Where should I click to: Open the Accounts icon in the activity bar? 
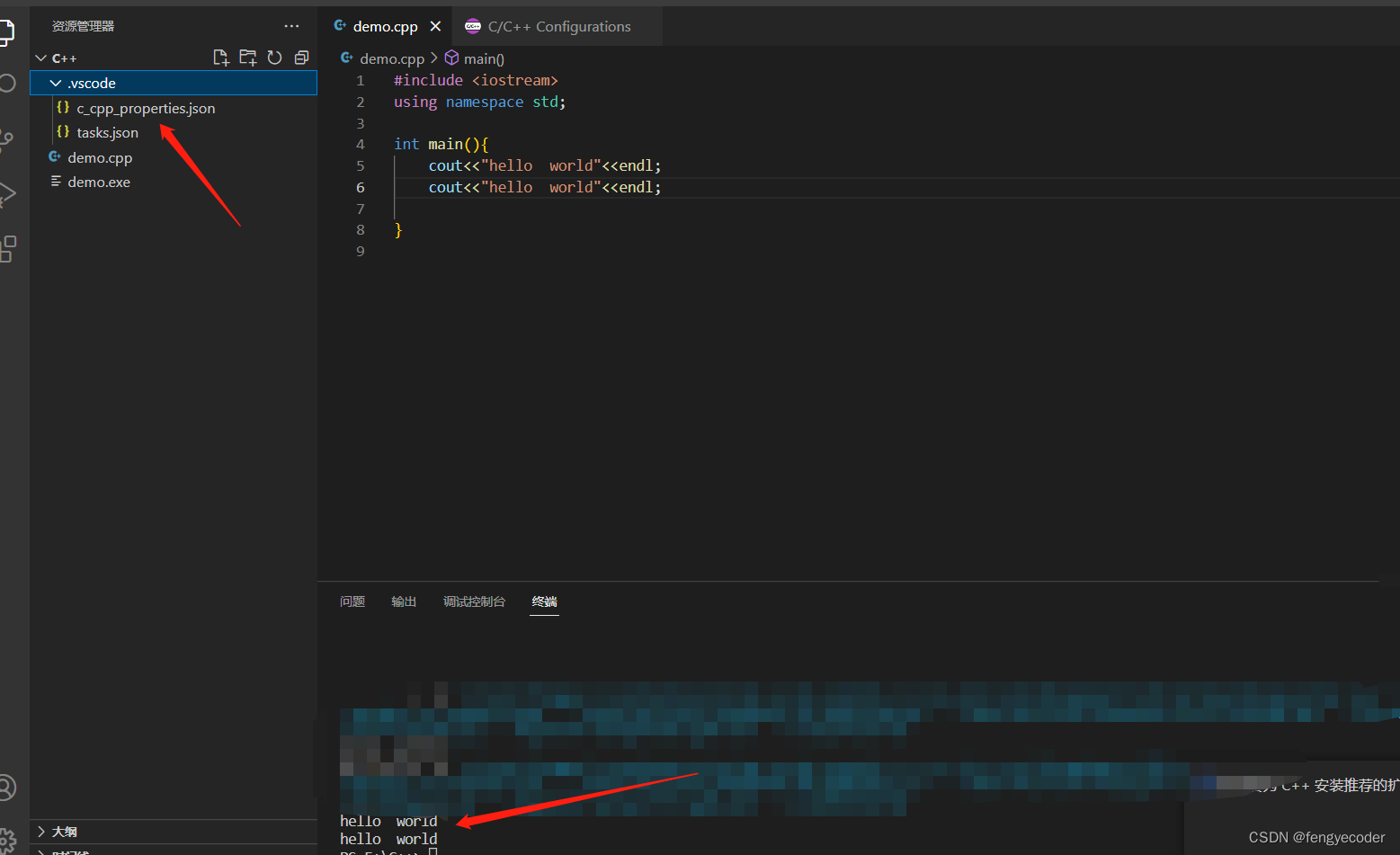coord(7,788)
